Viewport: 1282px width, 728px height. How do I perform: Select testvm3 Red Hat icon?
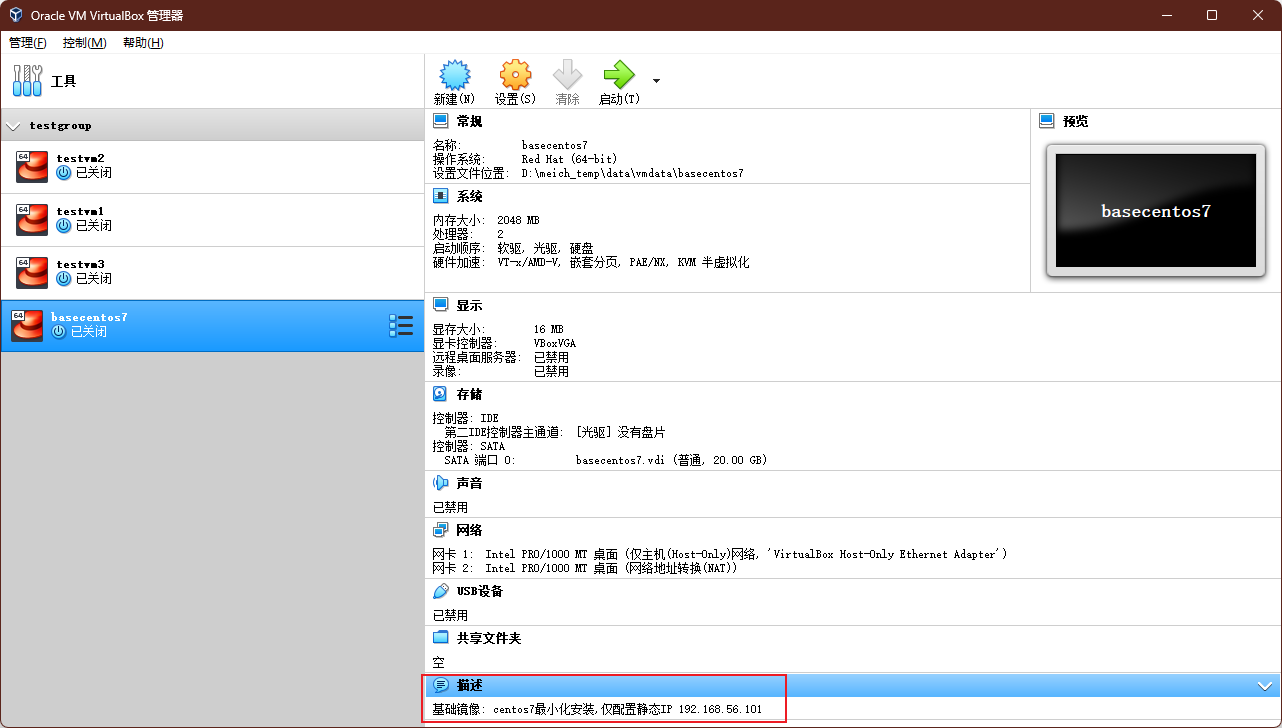point(32,272)
